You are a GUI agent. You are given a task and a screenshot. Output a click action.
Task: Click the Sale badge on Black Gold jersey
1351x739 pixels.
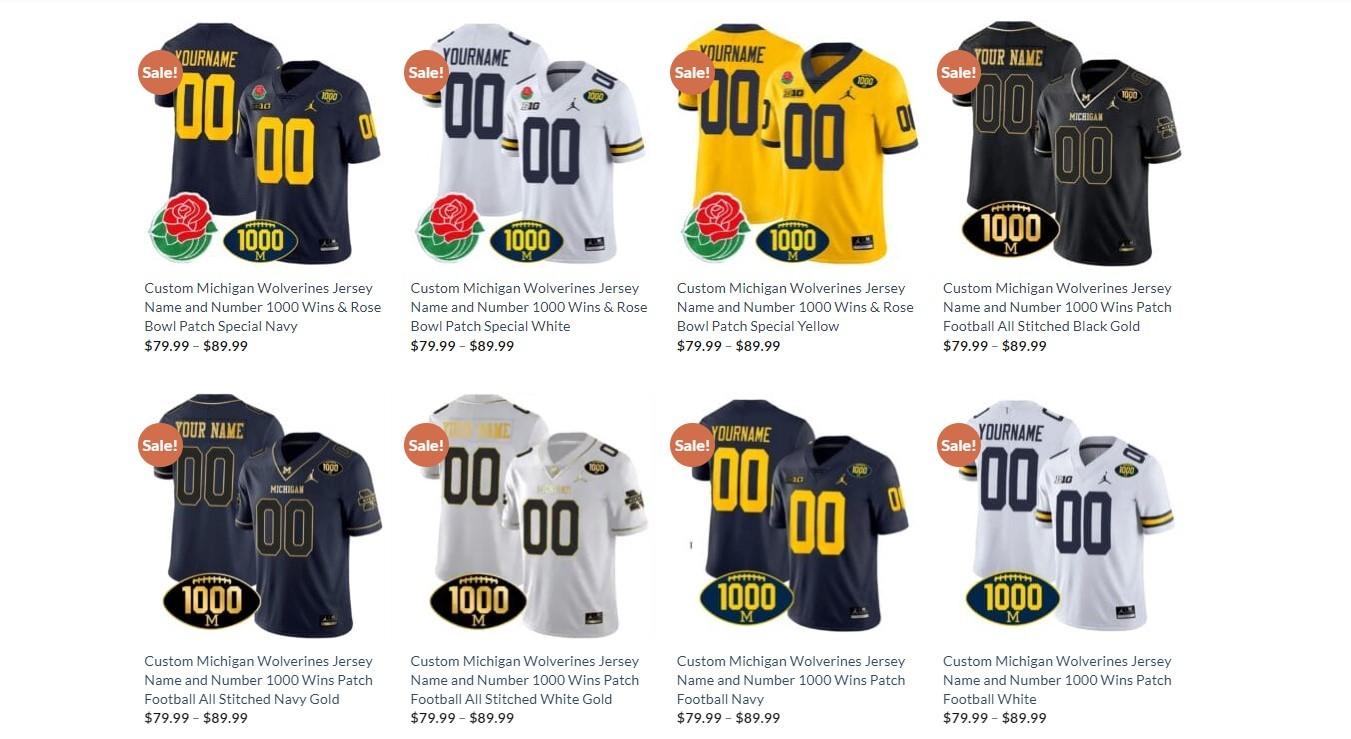coord(959,72)
